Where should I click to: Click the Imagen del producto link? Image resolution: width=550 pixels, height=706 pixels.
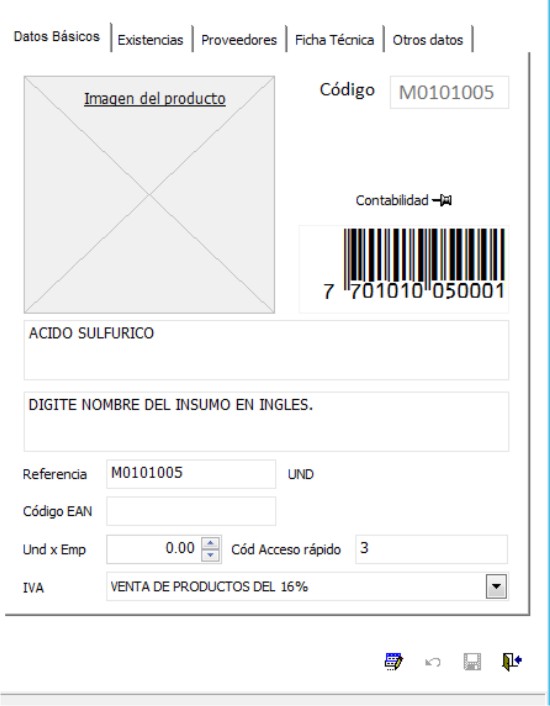[x=155, y=99]
